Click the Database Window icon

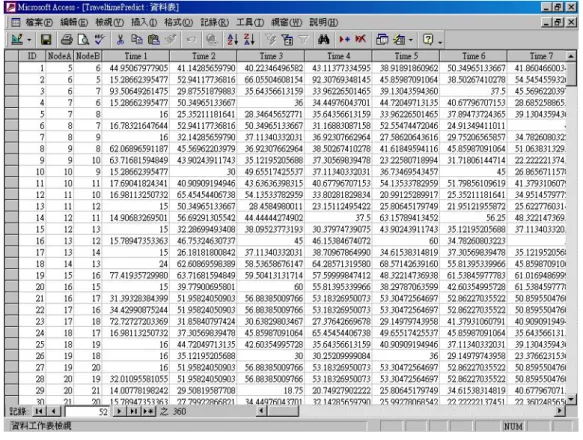tap(382, 39)
